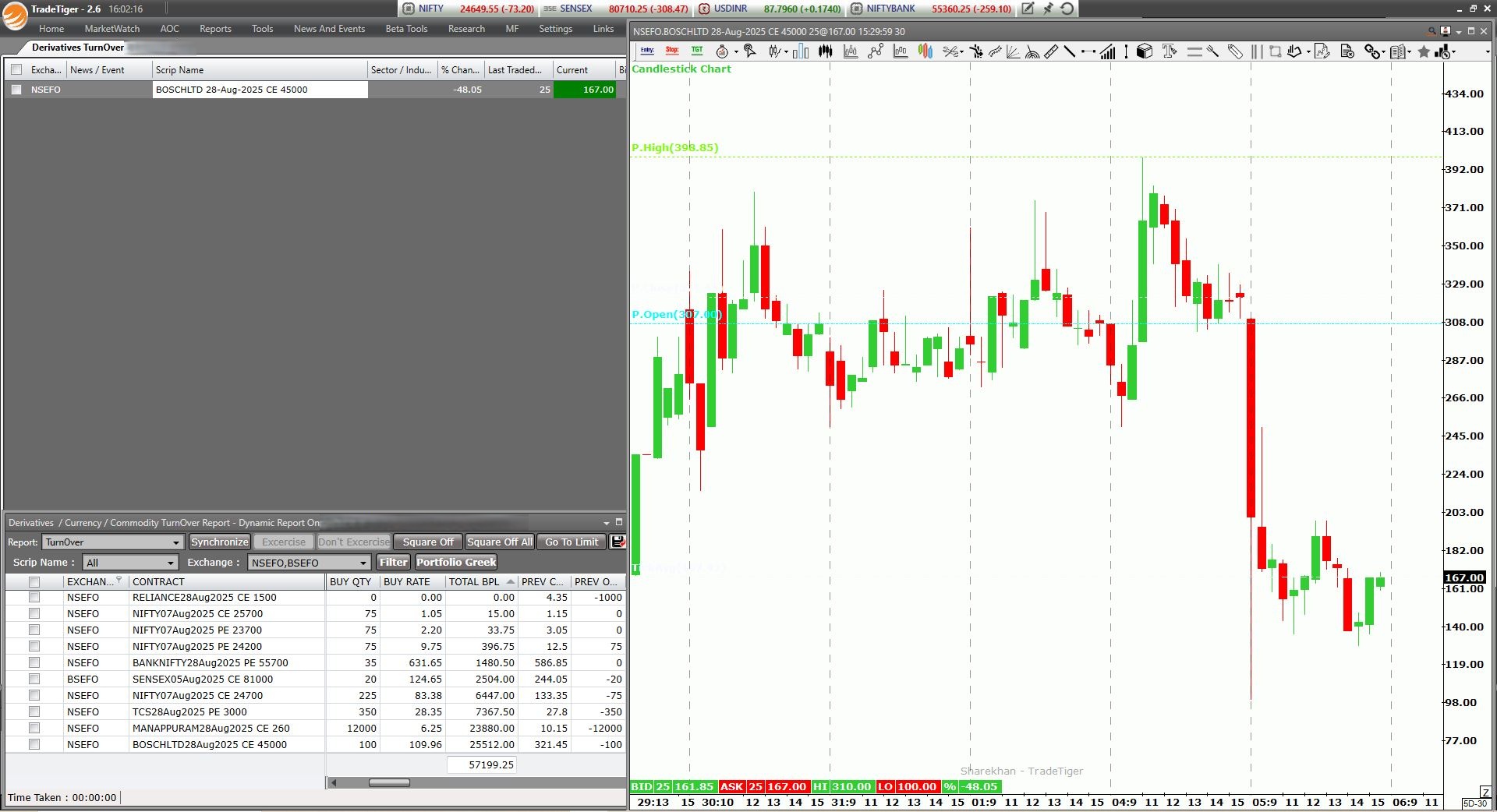Select the text annotation tool

point(1169,51)
